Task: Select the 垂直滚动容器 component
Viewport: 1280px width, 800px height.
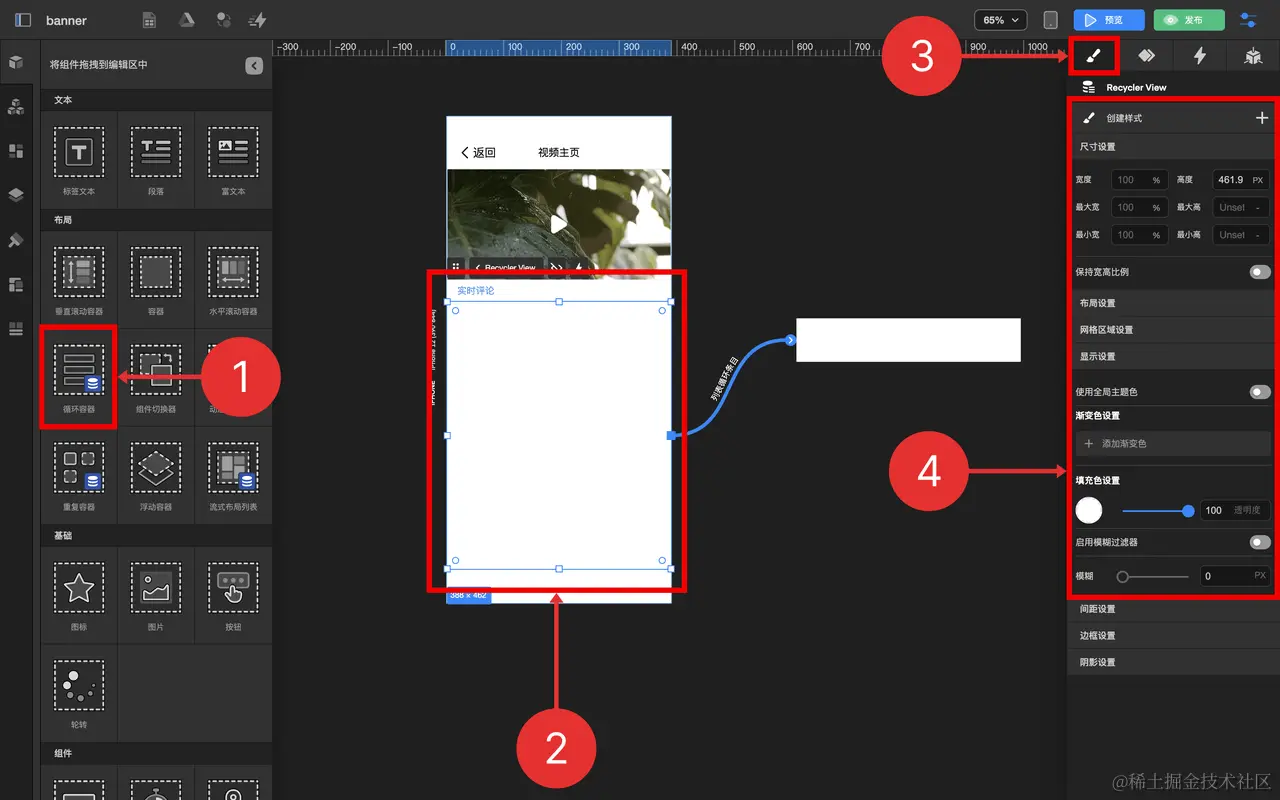Action: pos(79,279)
